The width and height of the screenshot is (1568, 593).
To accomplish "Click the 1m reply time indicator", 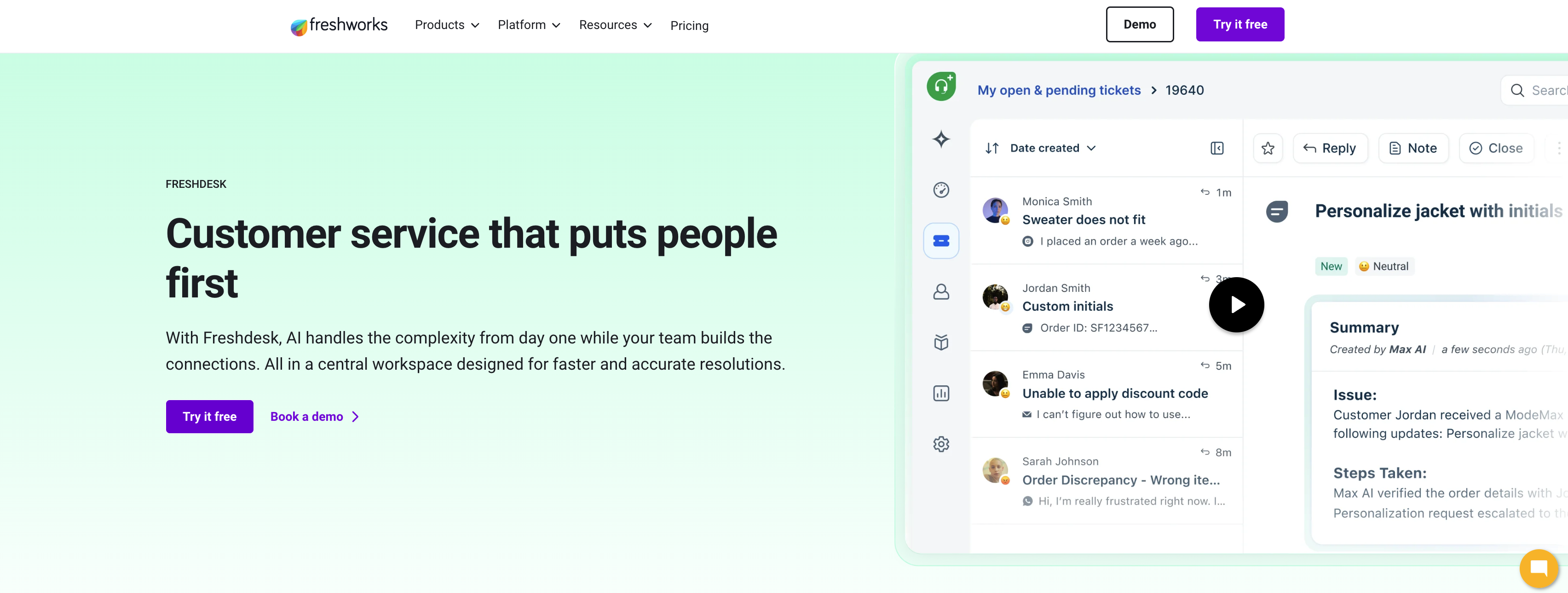I will [x=1216, y=192].
